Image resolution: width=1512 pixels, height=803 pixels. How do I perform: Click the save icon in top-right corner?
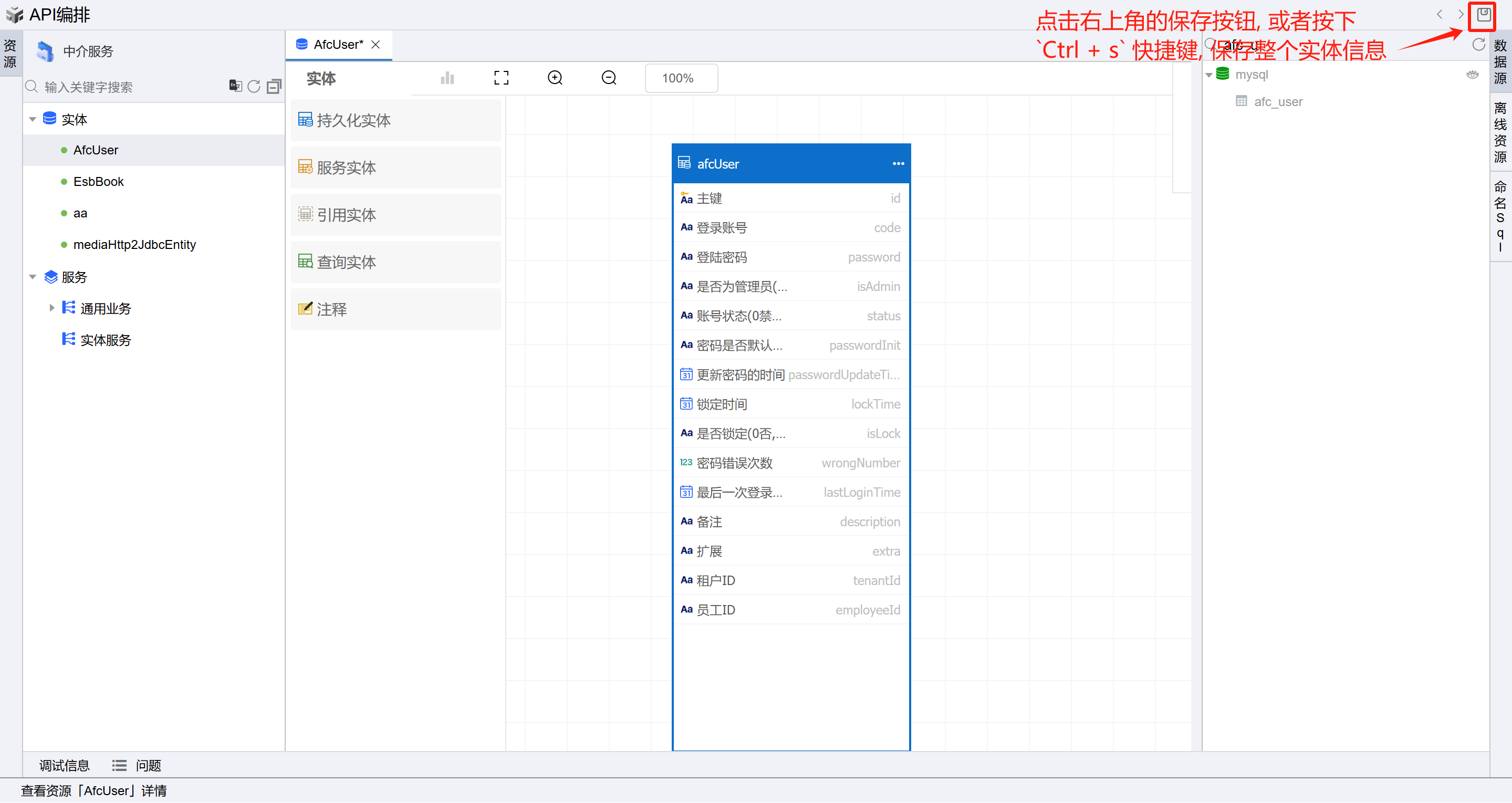tap(1483, 15)
